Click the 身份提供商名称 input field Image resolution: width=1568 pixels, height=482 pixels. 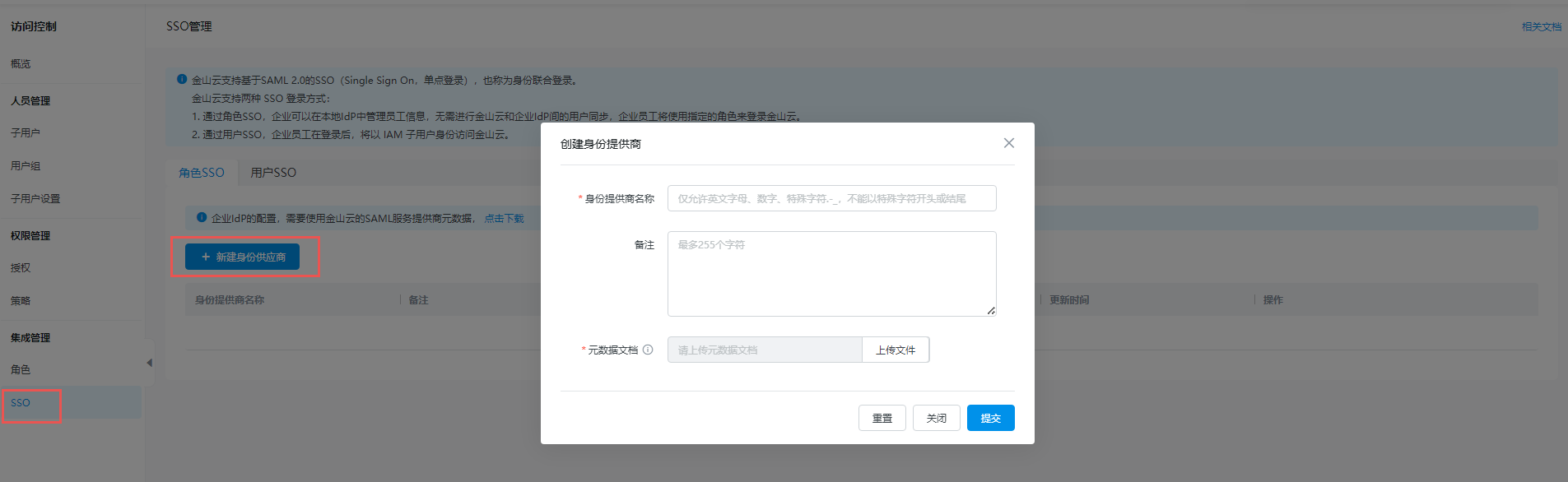click(x=831, y=198)
